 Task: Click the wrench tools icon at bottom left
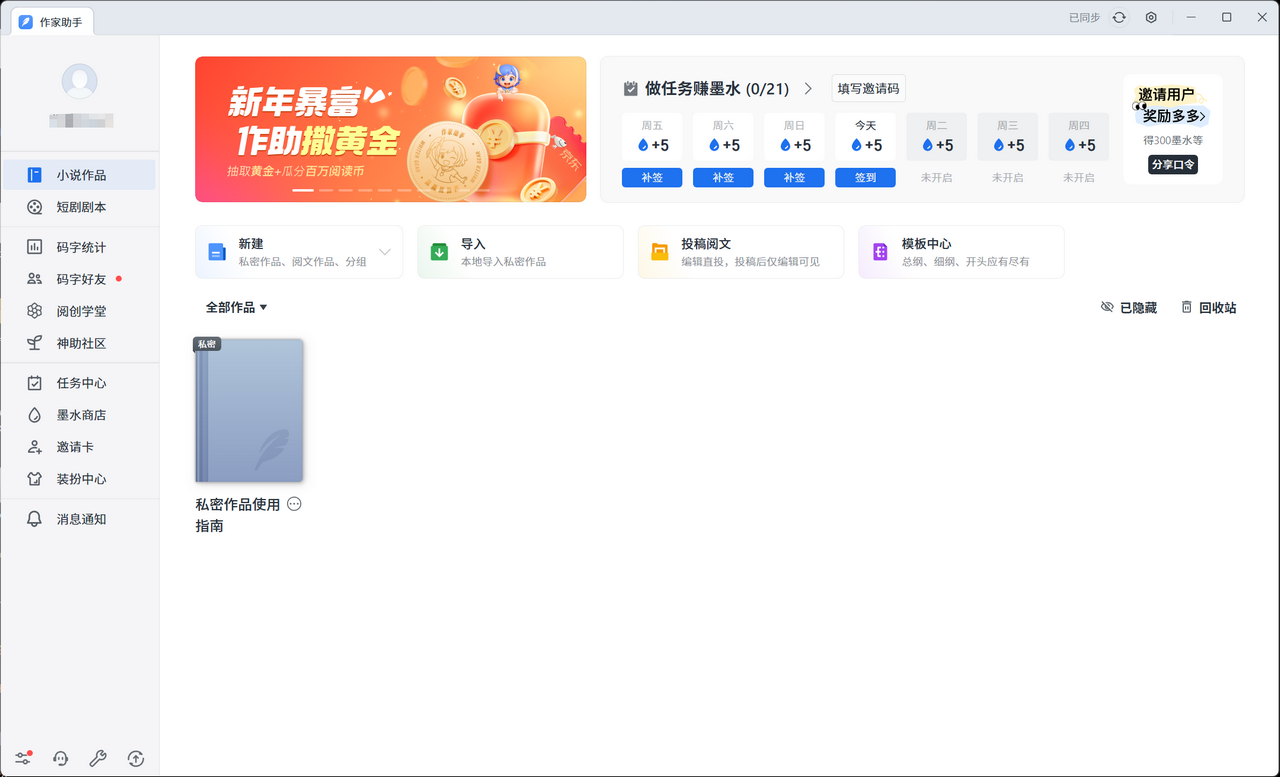(97, 758)
